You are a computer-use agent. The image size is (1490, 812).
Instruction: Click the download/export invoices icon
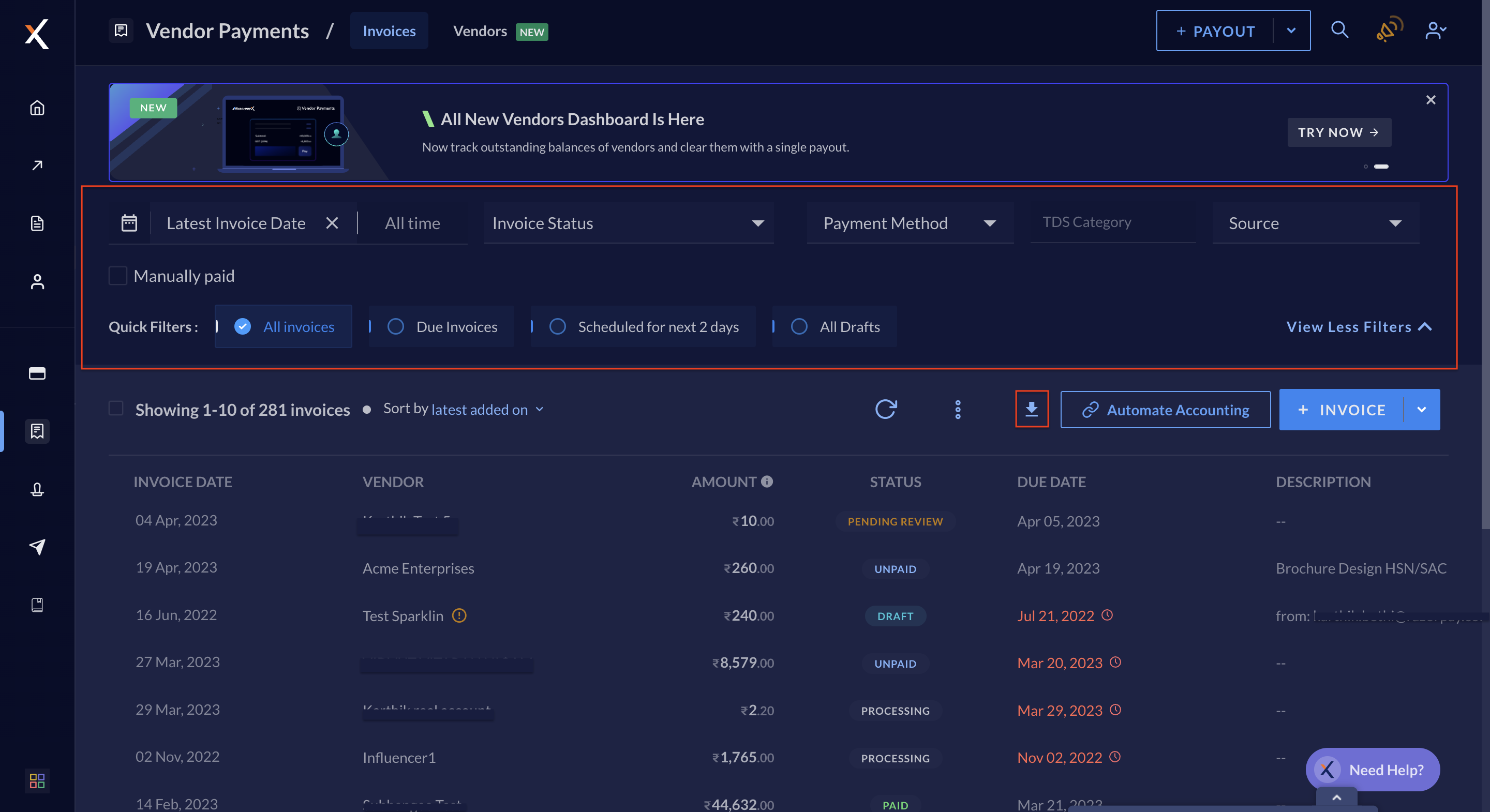click(x=1031, y=409)
